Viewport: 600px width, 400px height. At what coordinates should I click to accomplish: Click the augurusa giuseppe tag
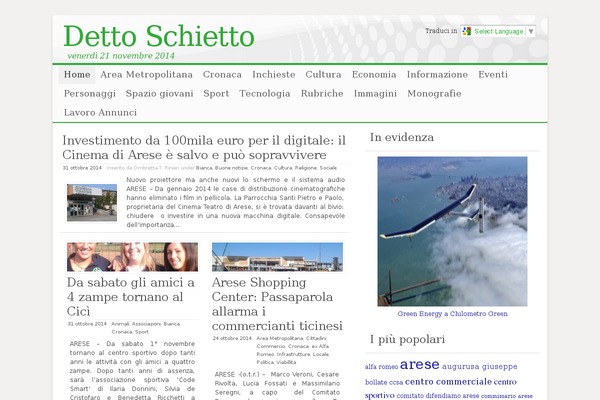pos(479,366)
